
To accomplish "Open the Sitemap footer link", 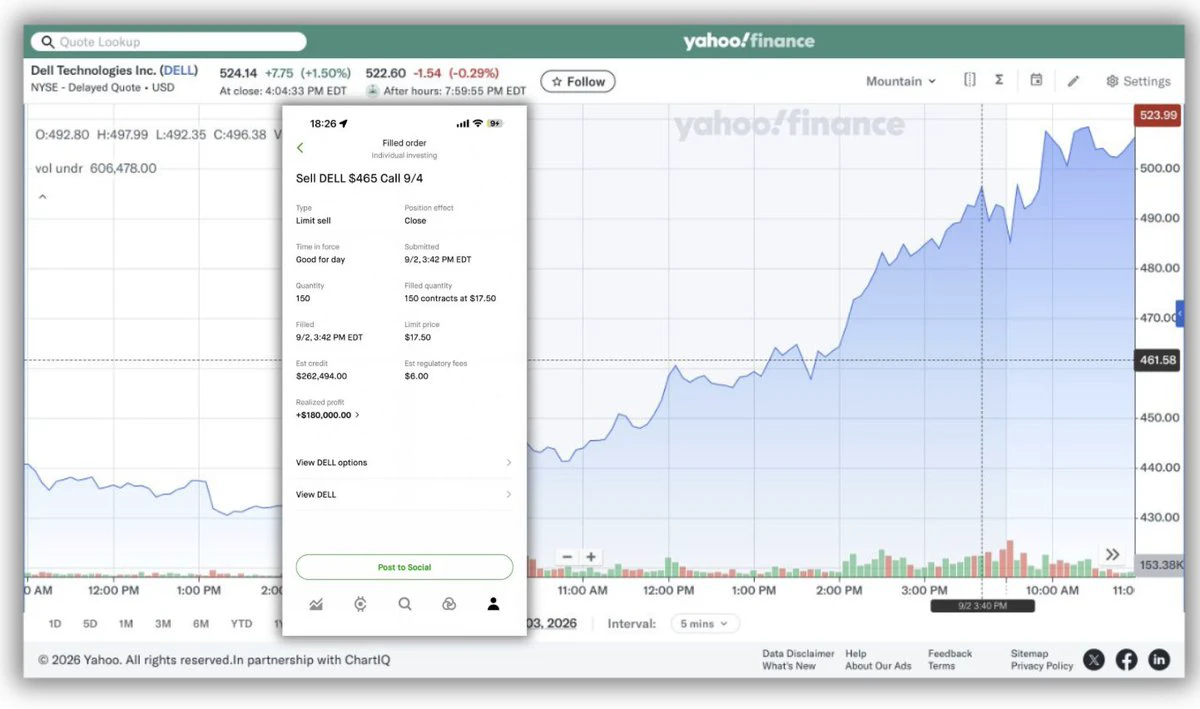I will point(1029,654).
